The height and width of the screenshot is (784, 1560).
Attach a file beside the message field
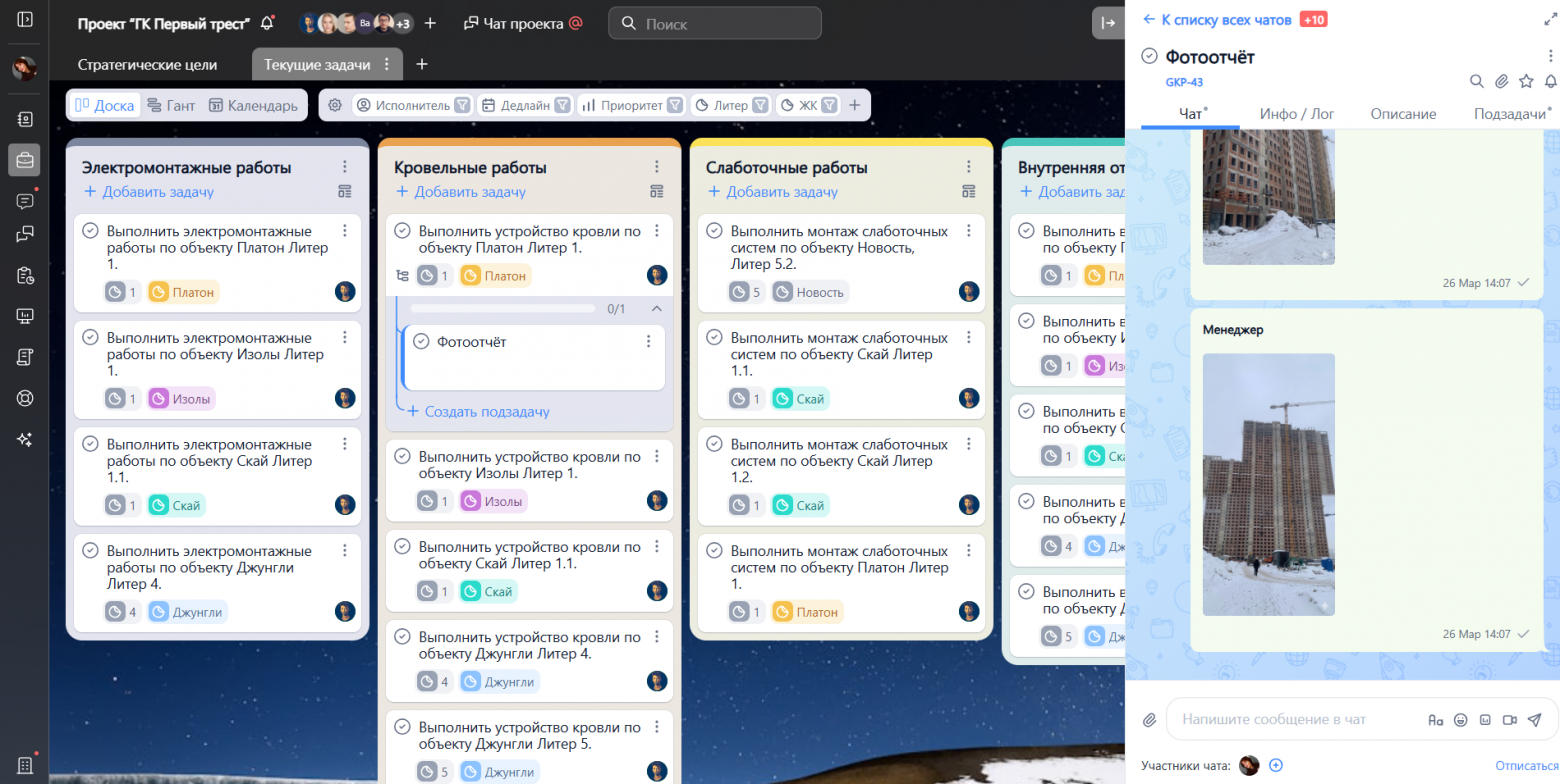(1150, 719)
